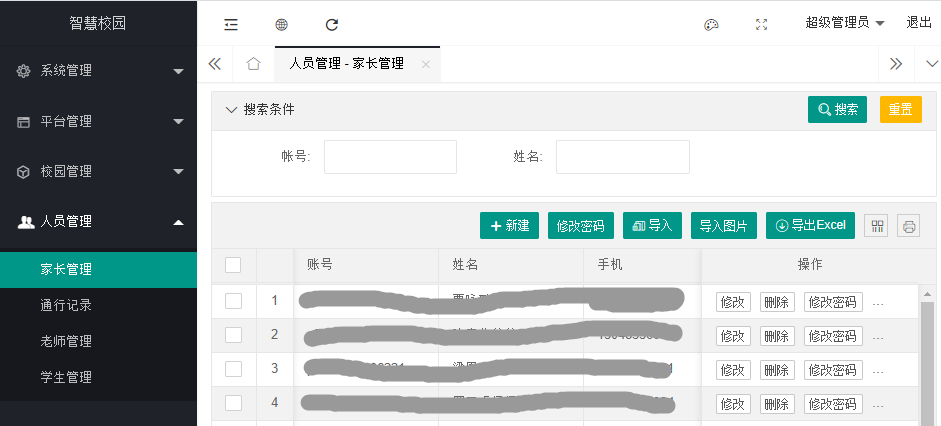This screenshot has height=426, width=941.
Task: Expand the 系统管理 sidebar menu
Action: (98, 71)
